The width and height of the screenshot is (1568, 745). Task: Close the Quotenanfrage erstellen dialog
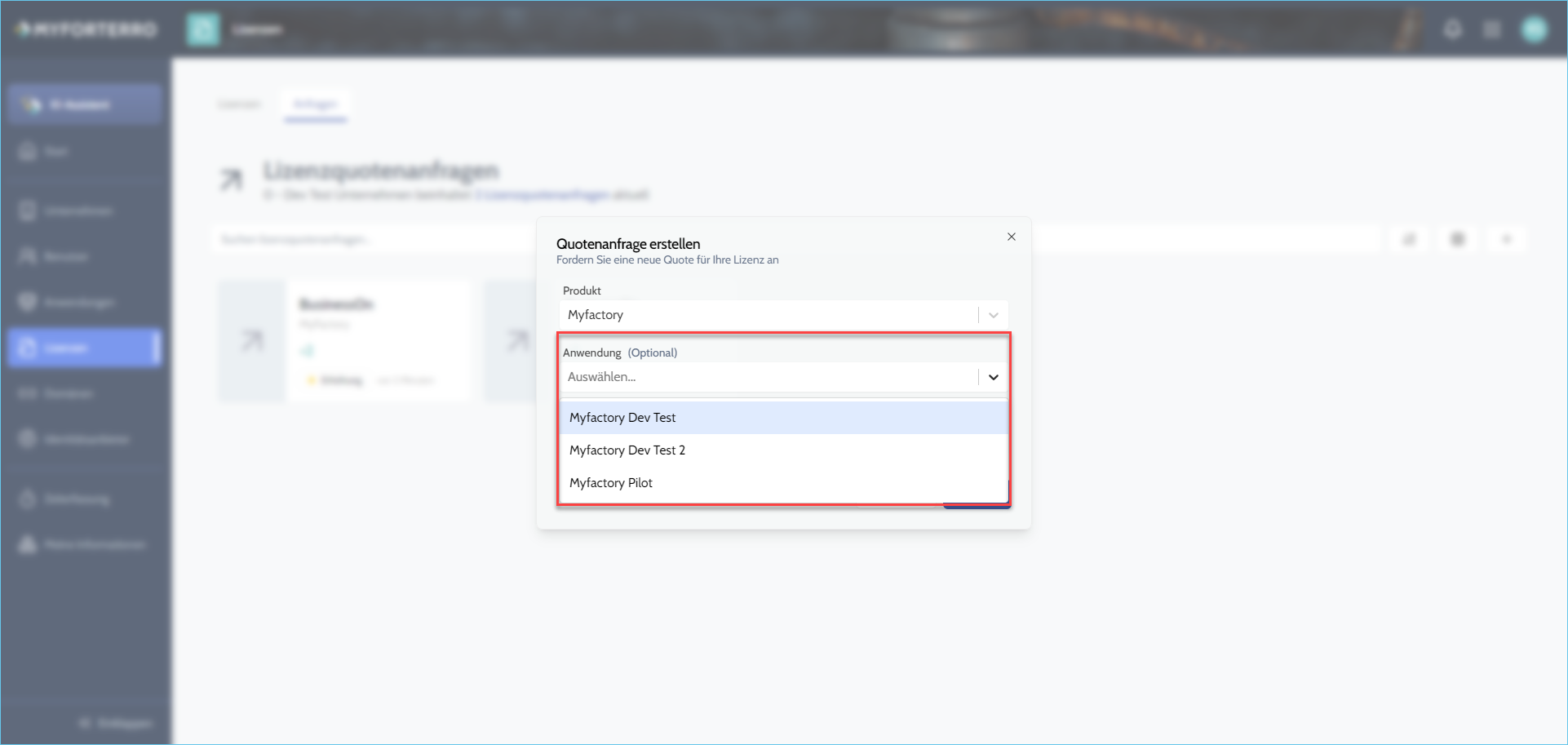click(1011, 237)
